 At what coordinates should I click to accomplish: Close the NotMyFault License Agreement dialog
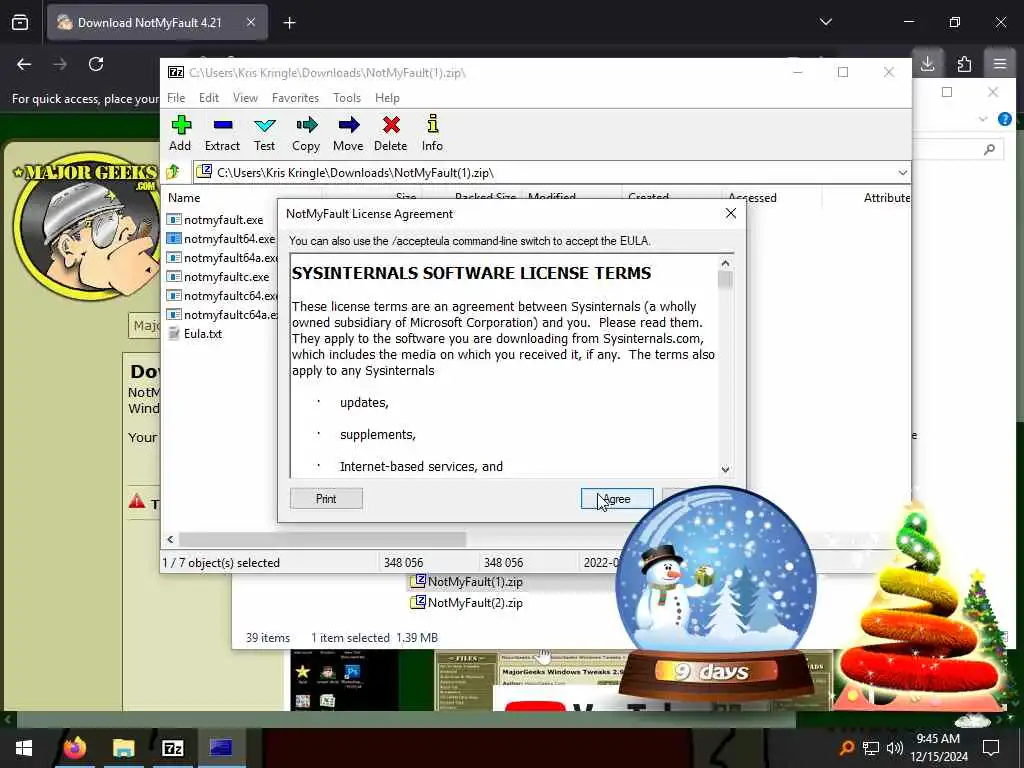[731, 214]
